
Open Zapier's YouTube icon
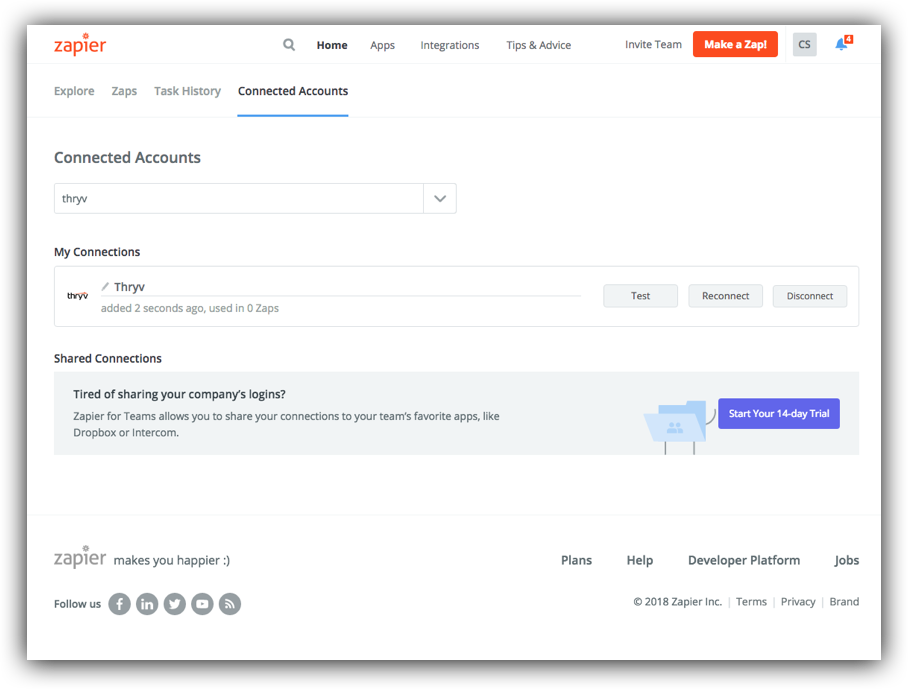pos(202,604)
